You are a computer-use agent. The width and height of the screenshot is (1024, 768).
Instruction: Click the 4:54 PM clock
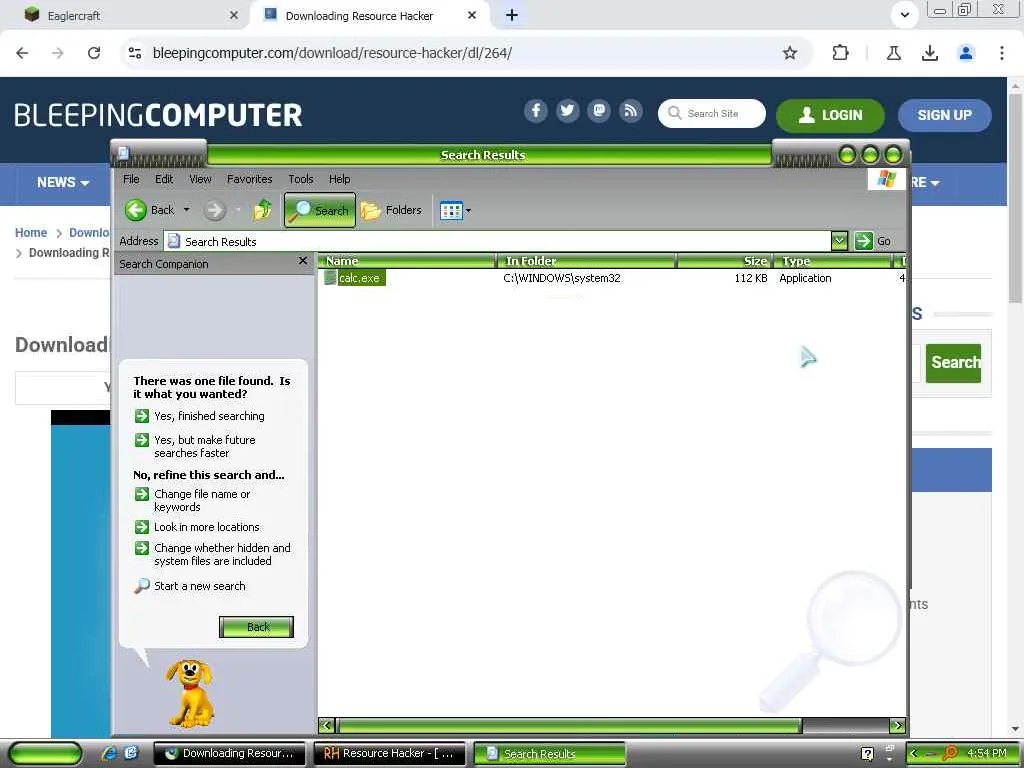point(987,753)
